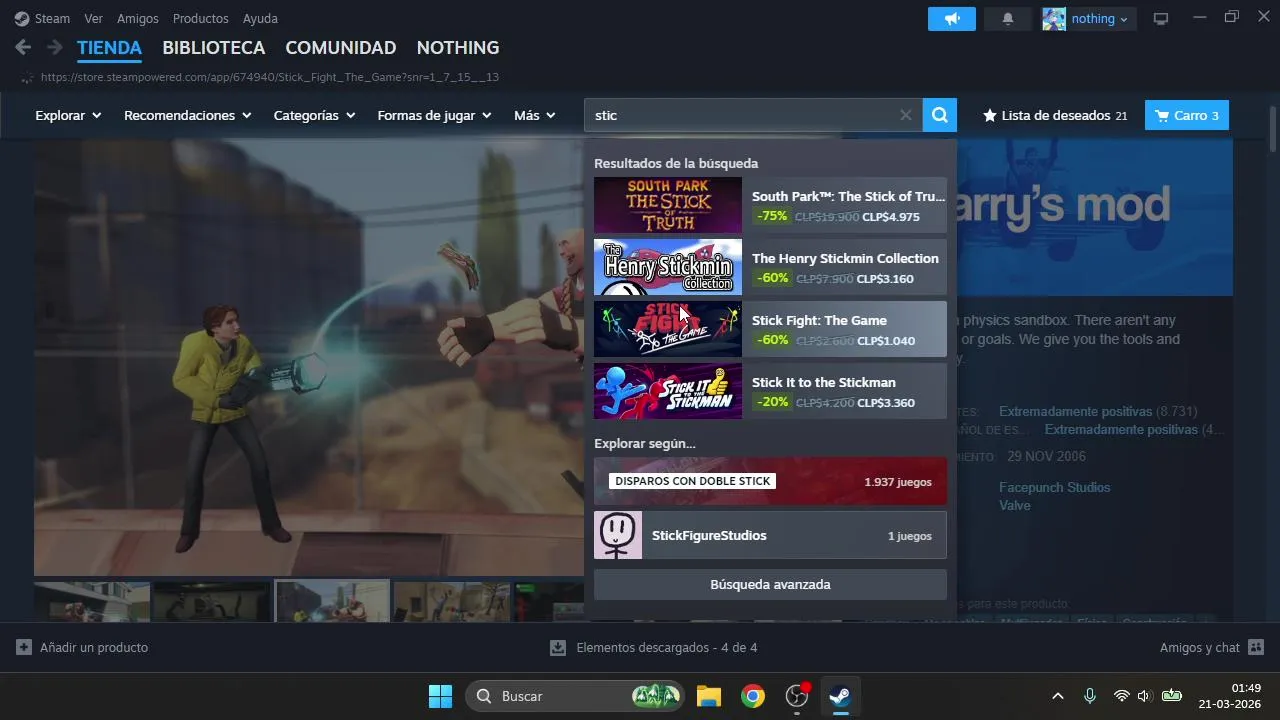Expand the Categorías dropdown
Screen dimensions: 1280x720
[314, 115]
